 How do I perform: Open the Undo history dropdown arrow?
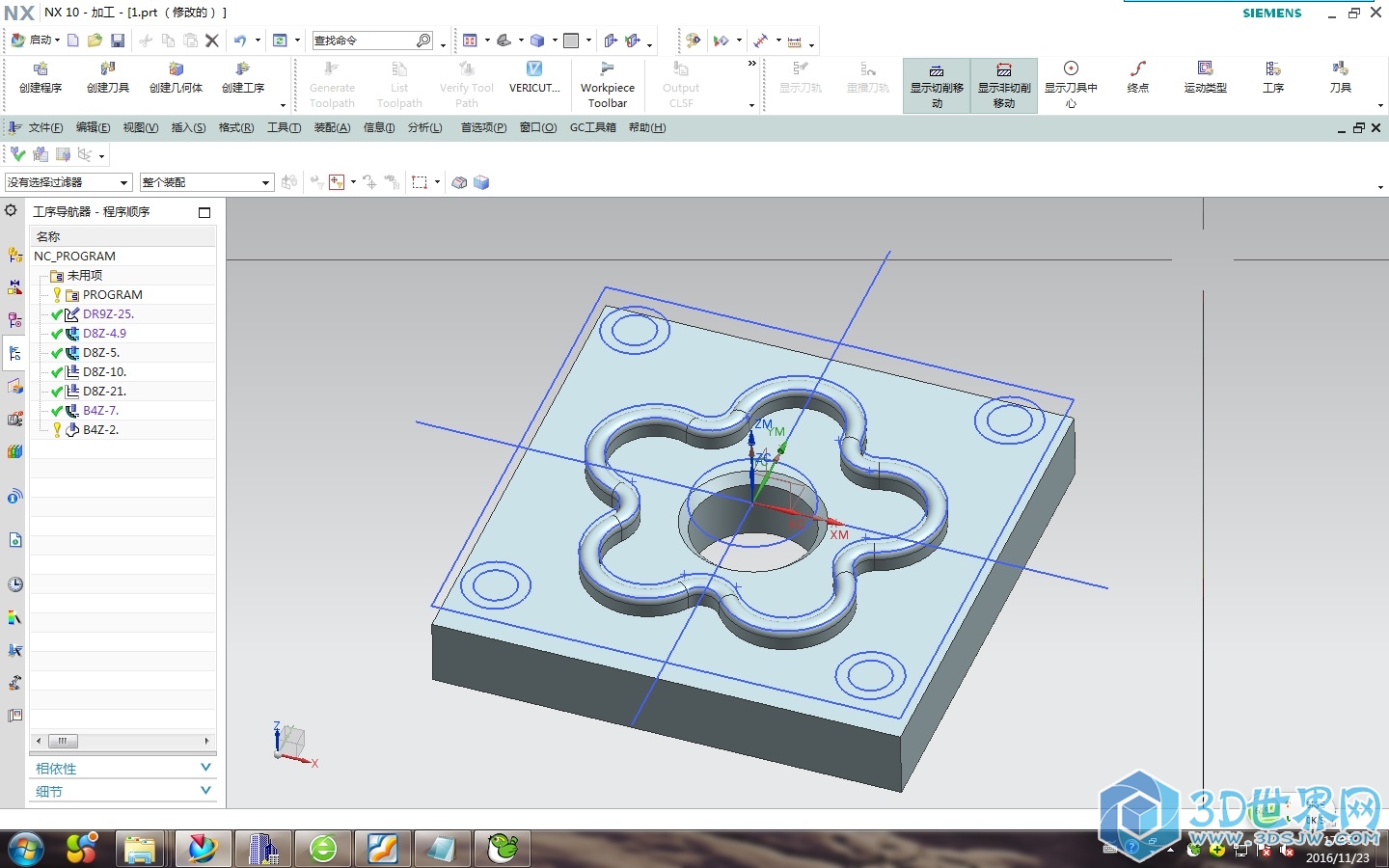click(x=258, y=41)
